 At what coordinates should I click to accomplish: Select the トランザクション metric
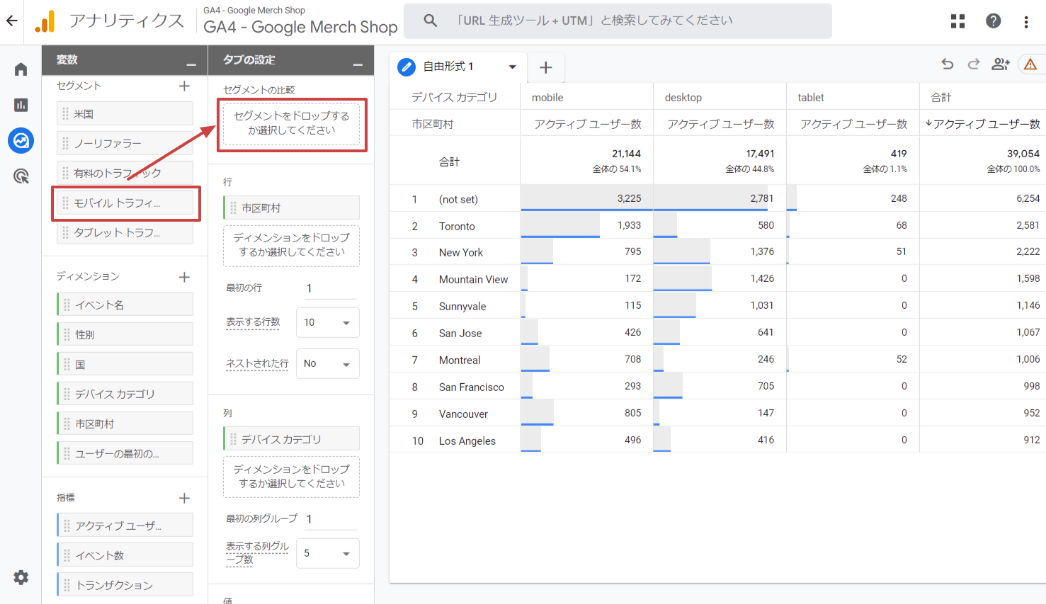pos(125,585)
